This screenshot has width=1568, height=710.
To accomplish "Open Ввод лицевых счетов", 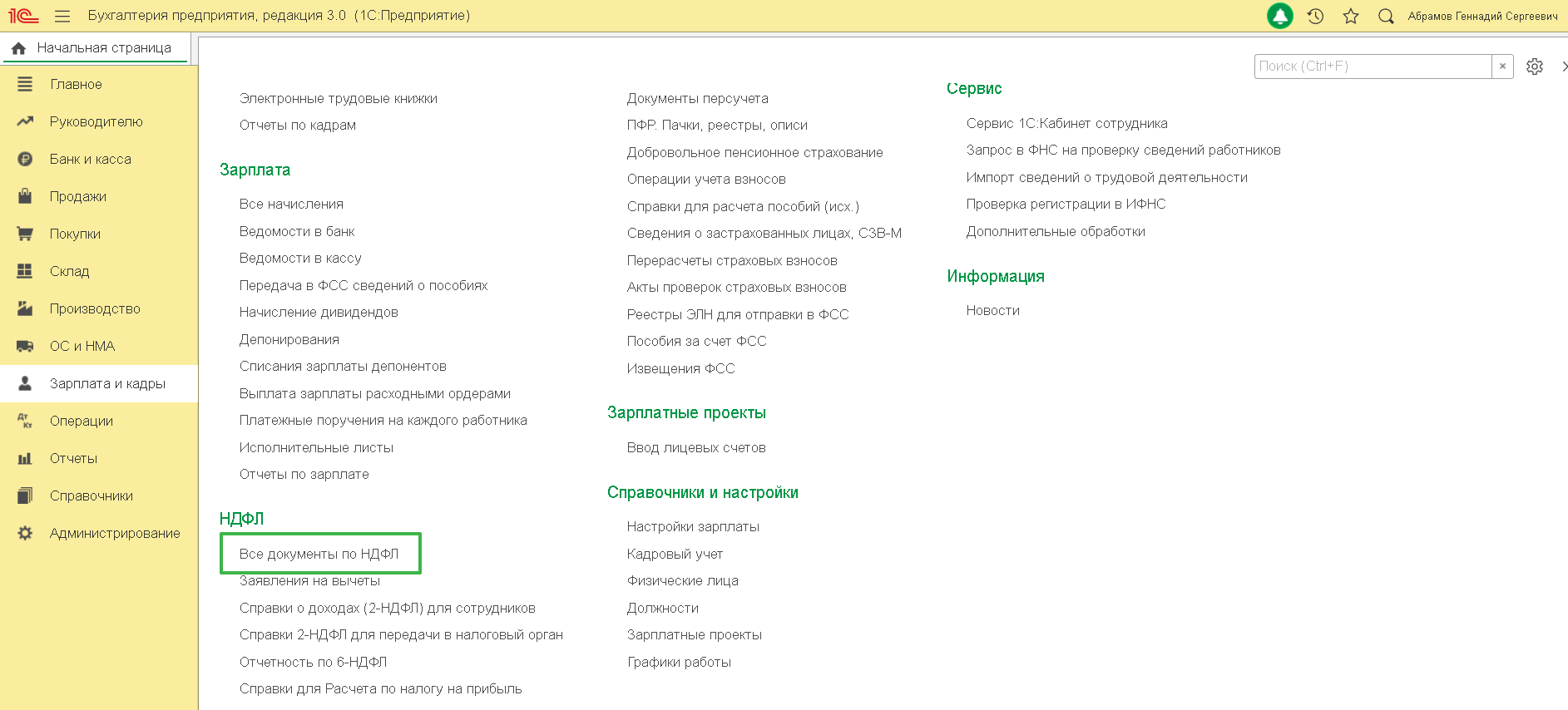I will [696, 447].
